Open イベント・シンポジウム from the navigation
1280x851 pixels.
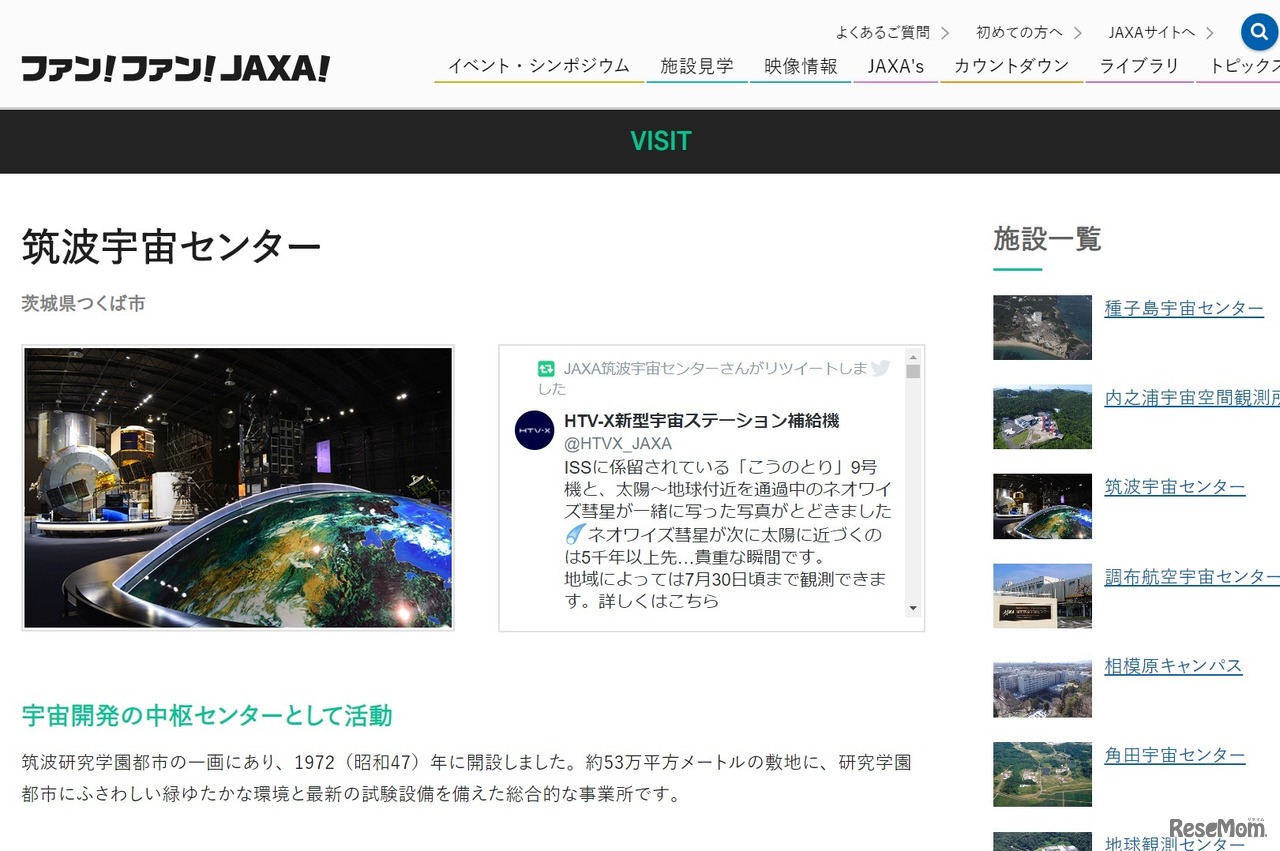click(538, 66)
